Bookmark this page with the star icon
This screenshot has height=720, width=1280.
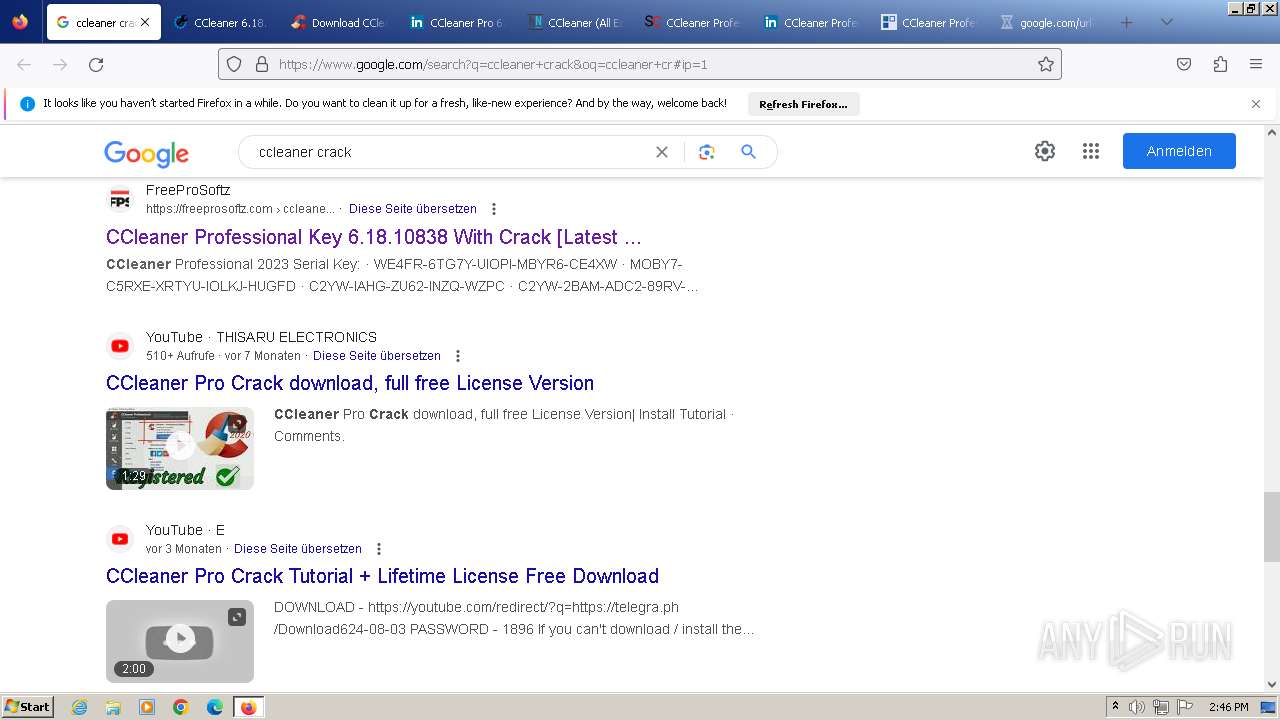(1046, 64)
